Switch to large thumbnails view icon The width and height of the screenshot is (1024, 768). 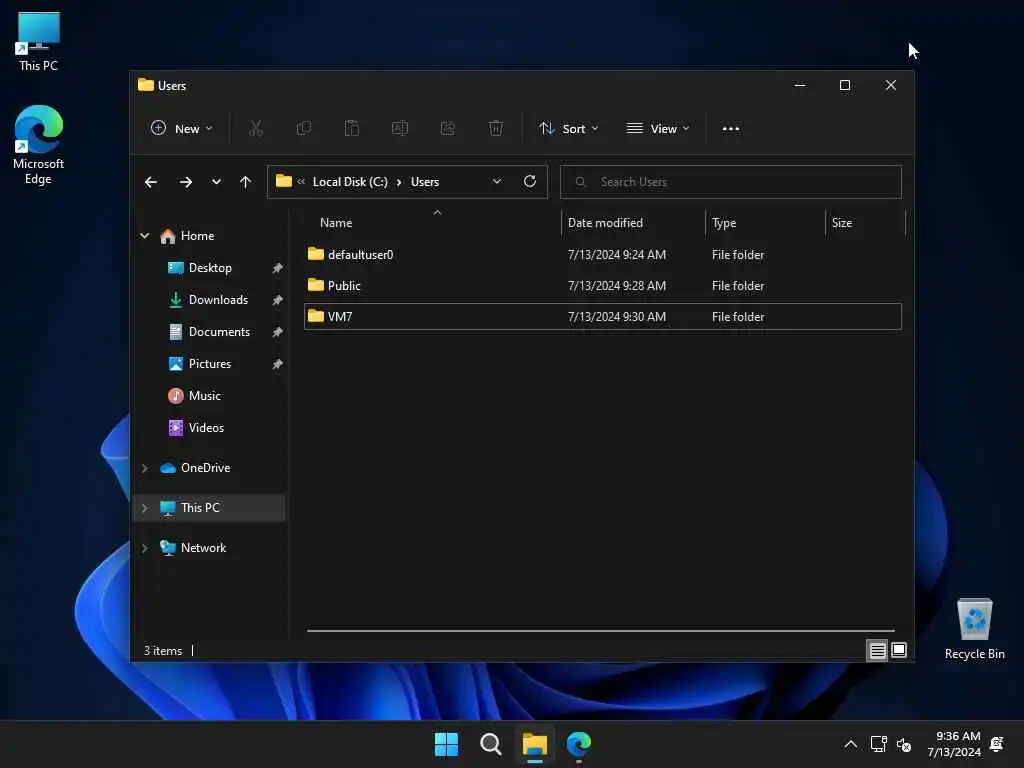point(899,650)
